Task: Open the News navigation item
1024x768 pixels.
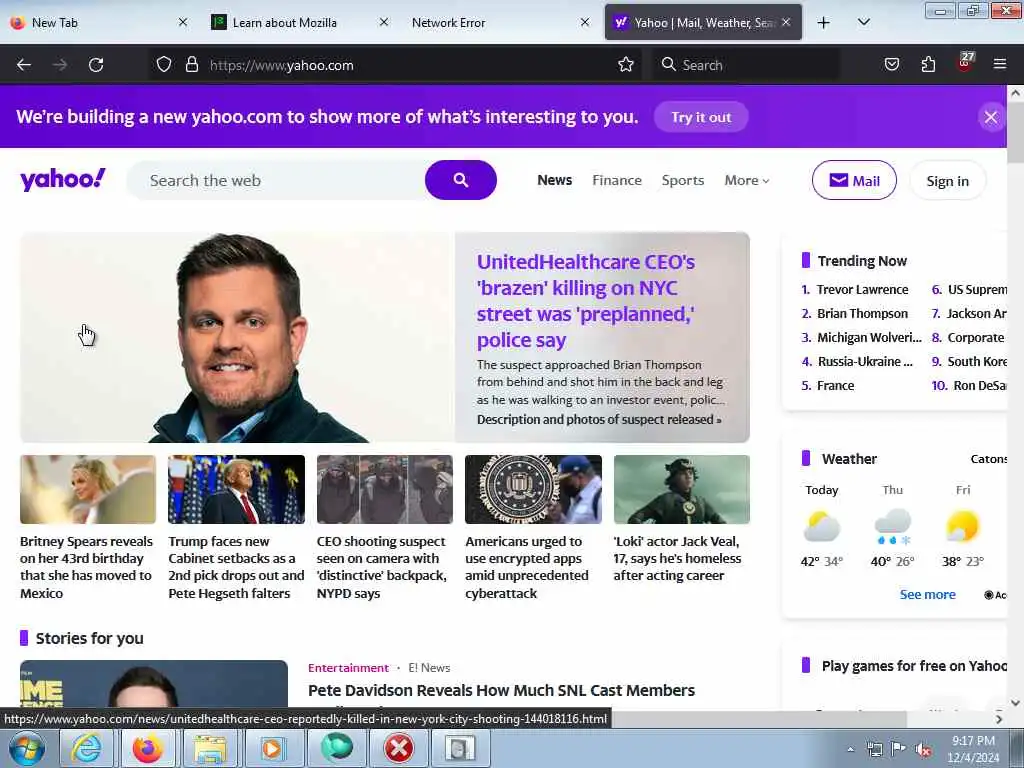Action: click(x=554, y=180)
